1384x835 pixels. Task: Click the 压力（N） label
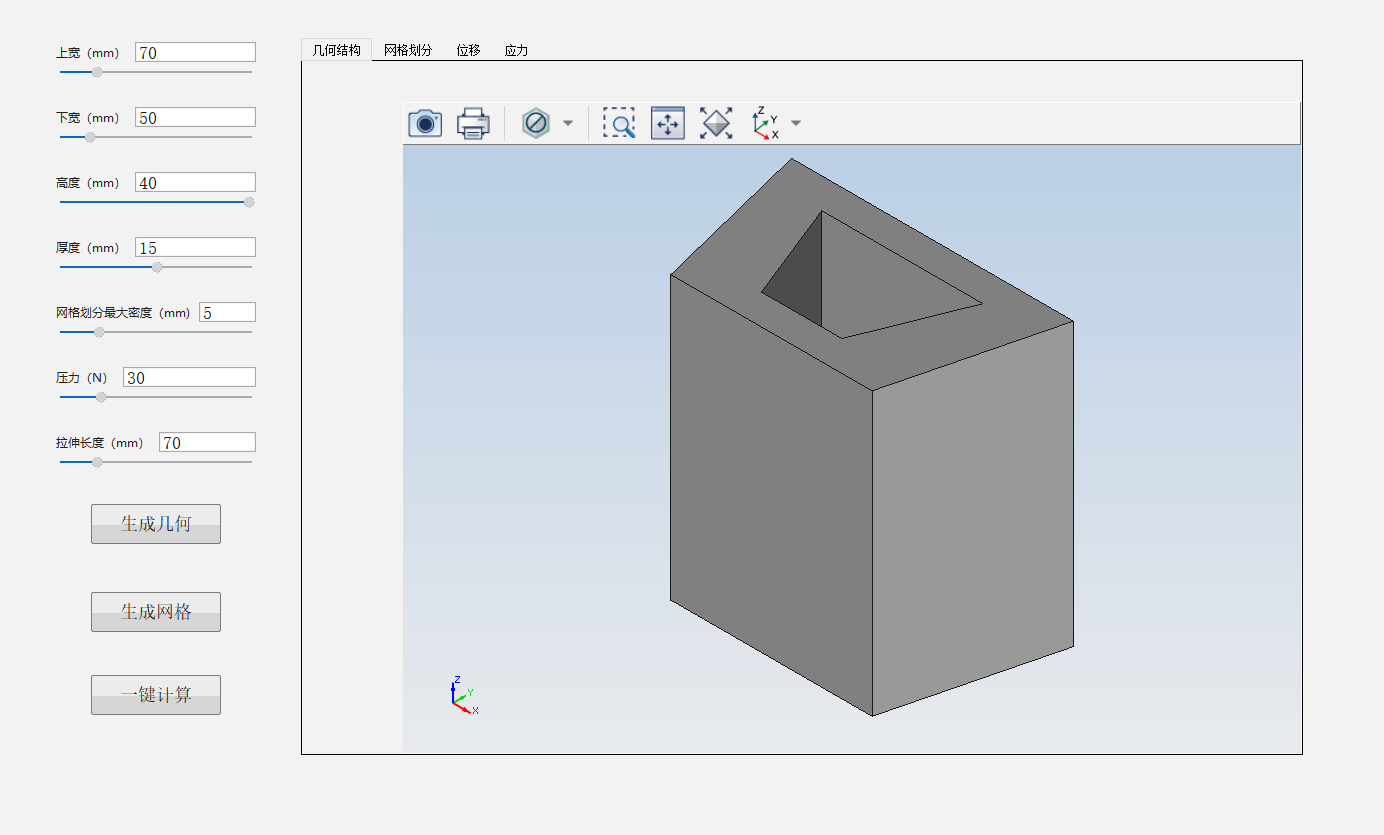point(82,378)
